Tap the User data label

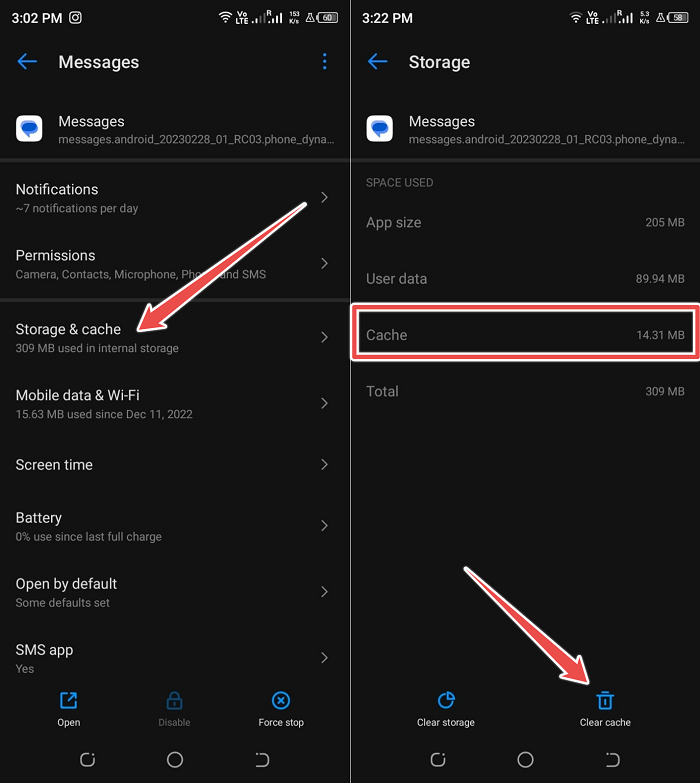click(x=396, y=279)
